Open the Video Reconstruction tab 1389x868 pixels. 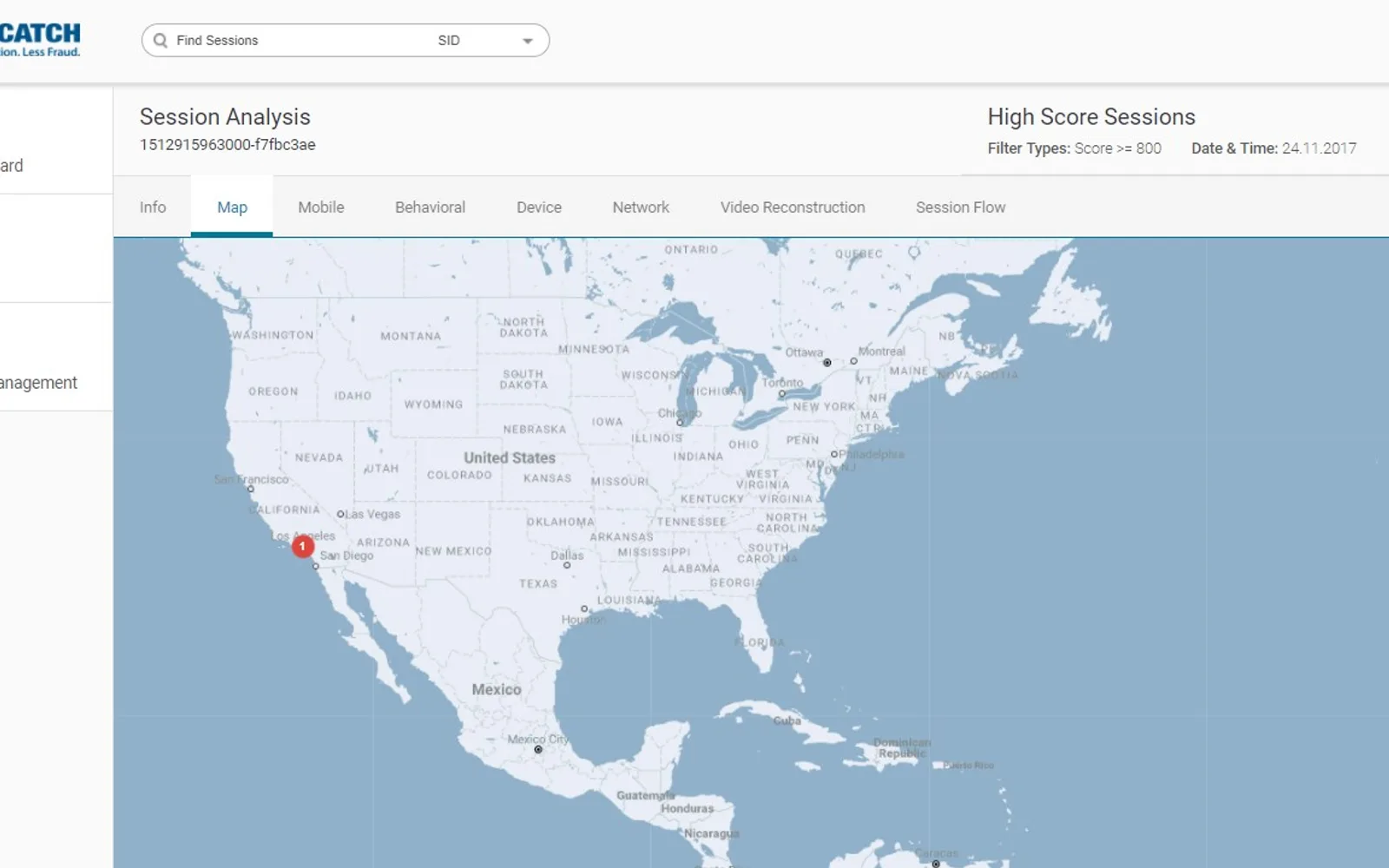(793, 207)
